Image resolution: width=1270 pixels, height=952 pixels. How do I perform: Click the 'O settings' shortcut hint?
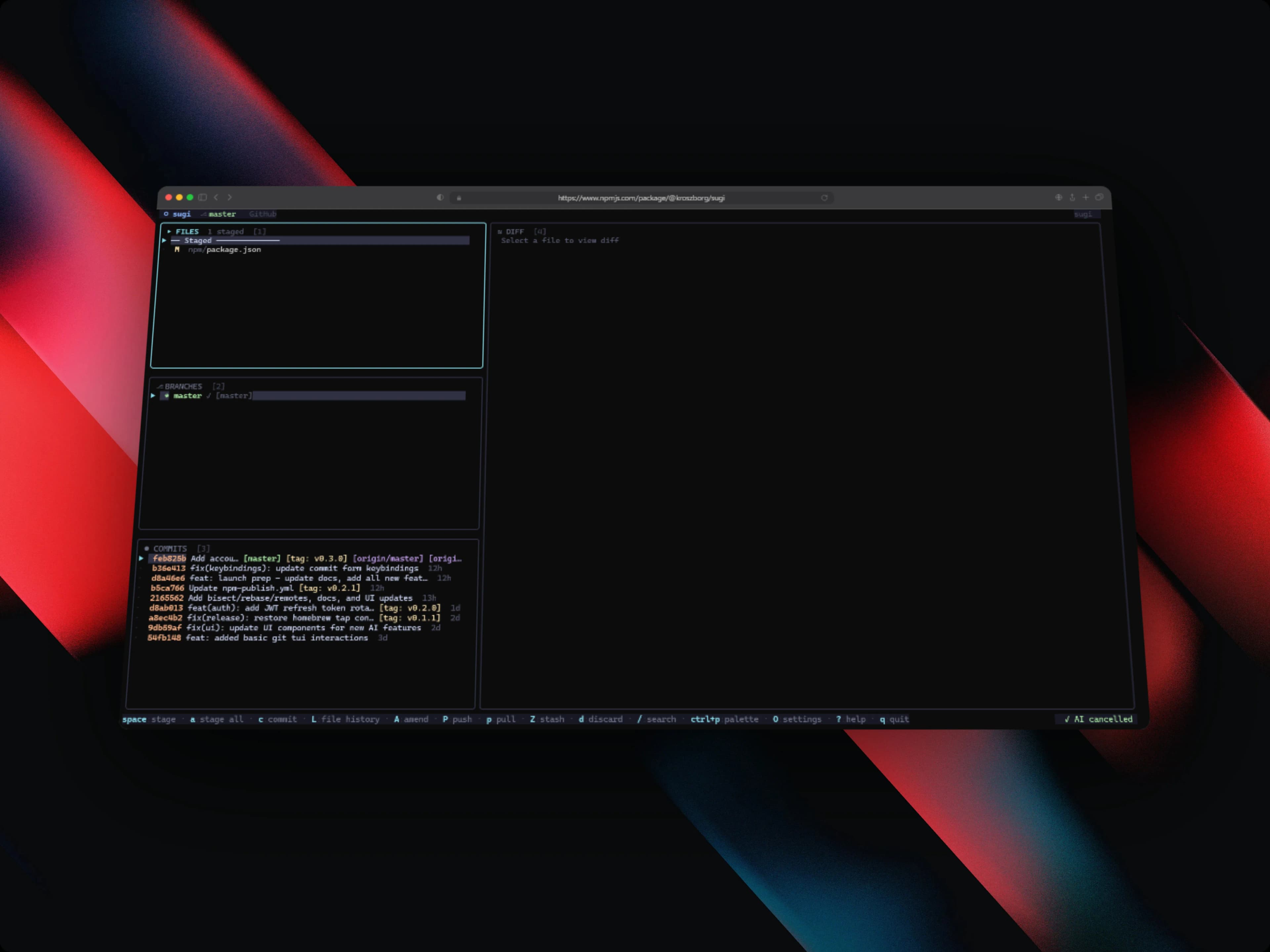tap(797, 720)
